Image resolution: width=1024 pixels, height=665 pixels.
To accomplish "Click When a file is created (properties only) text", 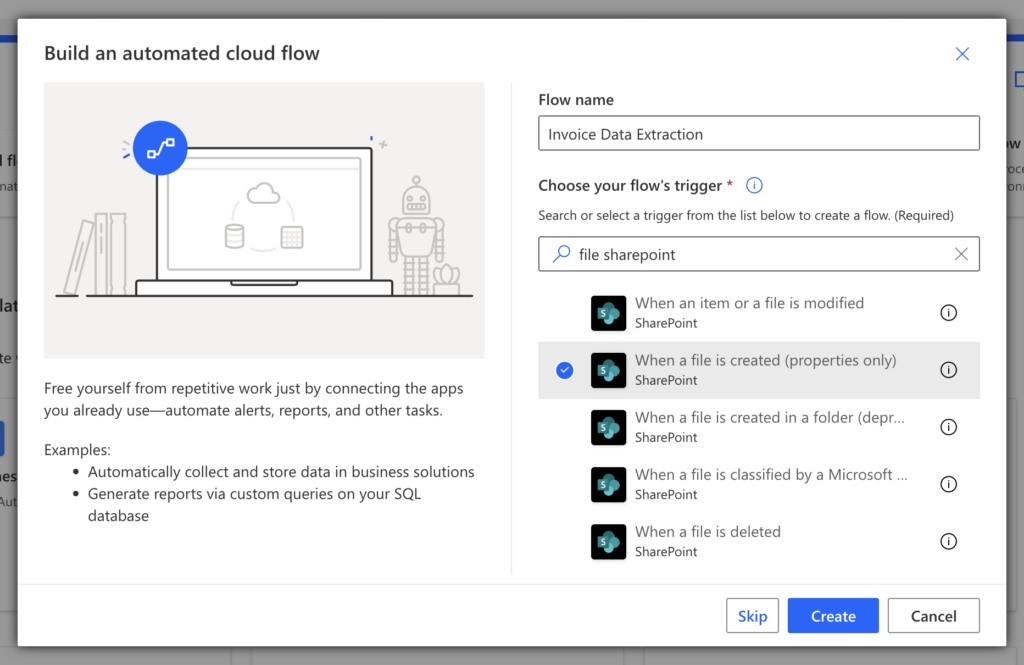I will click(x=765, y=361).
